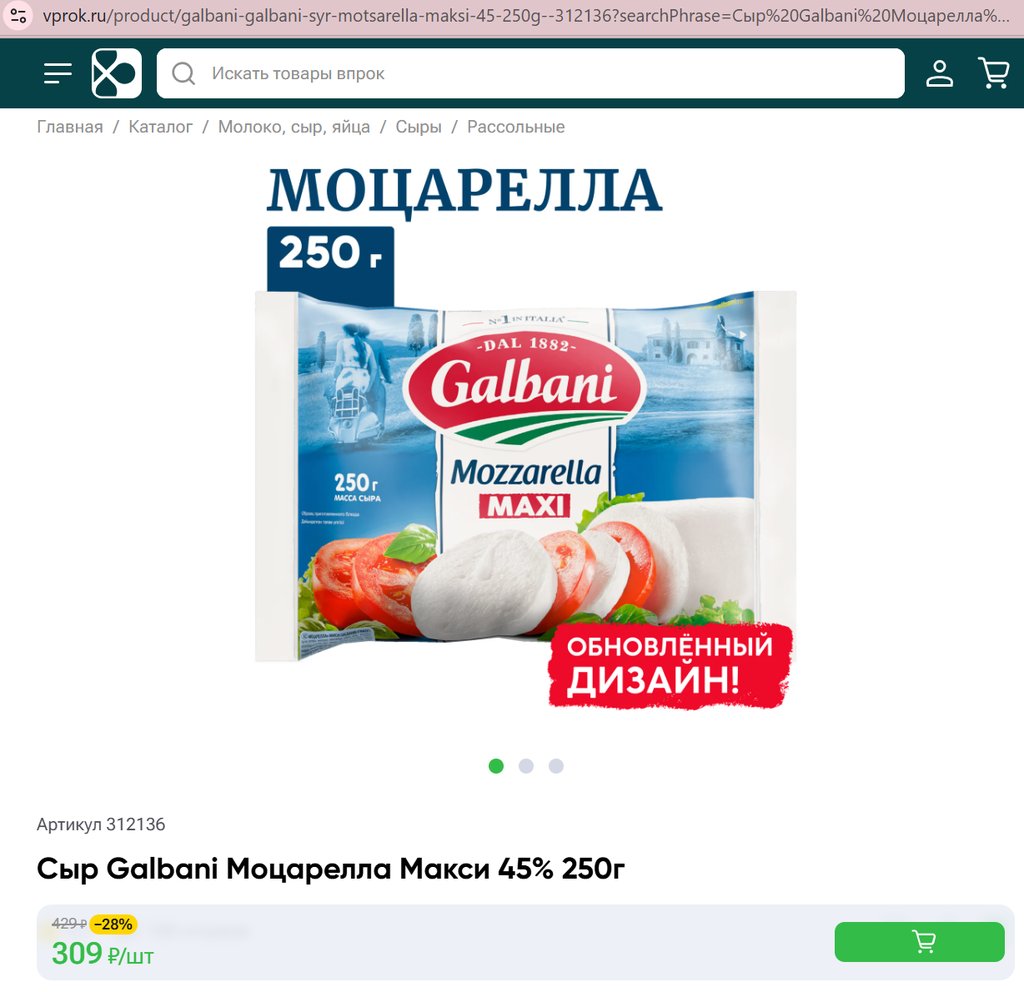The image size is (1024, 992).
Task: Click the browser URL address text
Action: click(x=526, y=16)
